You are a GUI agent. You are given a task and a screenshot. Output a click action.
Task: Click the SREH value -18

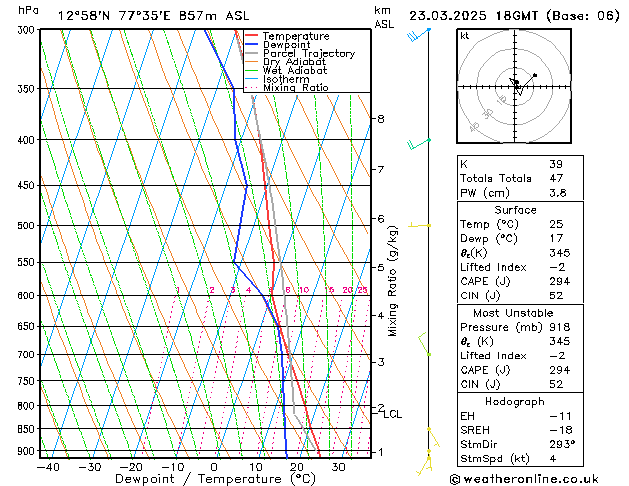(561, 430)
